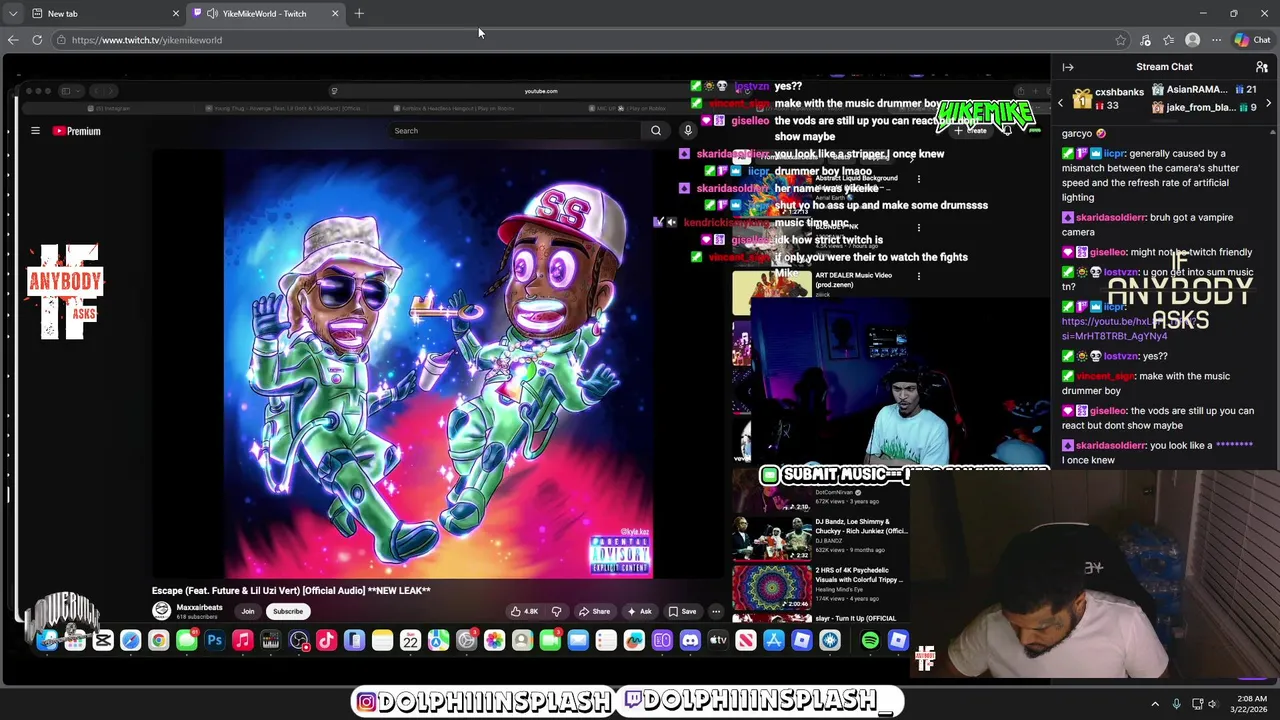Click the Ask button under video

639,612
